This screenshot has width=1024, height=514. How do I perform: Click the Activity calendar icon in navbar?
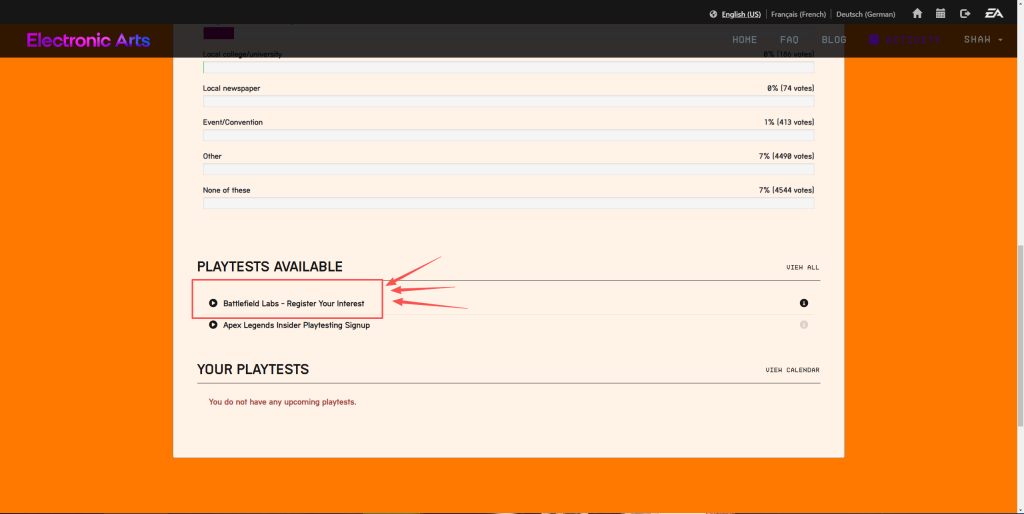pyautogui.click(x=874, y=40)
